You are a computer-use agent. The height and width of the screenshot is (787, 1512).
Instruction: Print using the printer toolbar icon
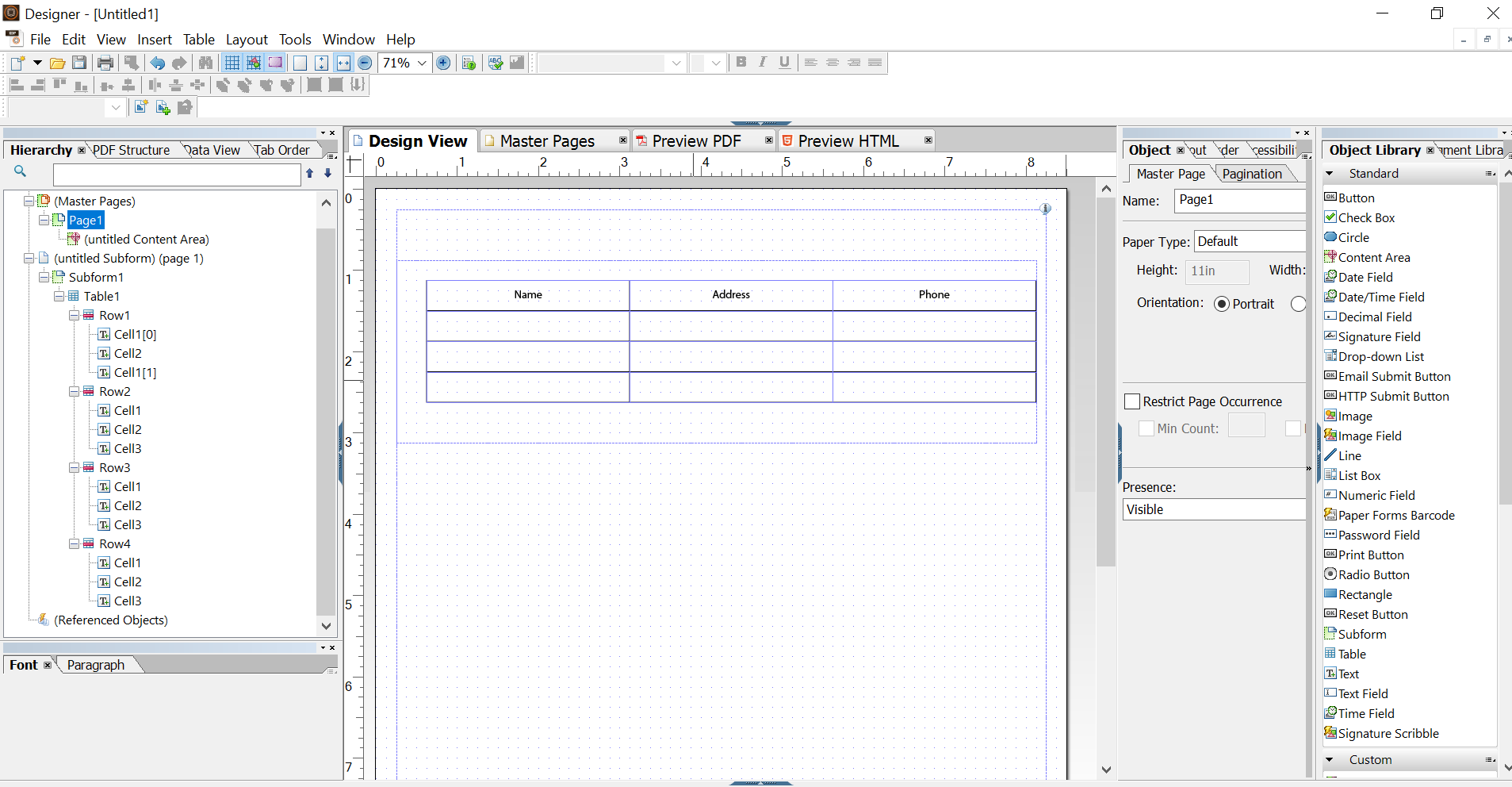(105, 63)
